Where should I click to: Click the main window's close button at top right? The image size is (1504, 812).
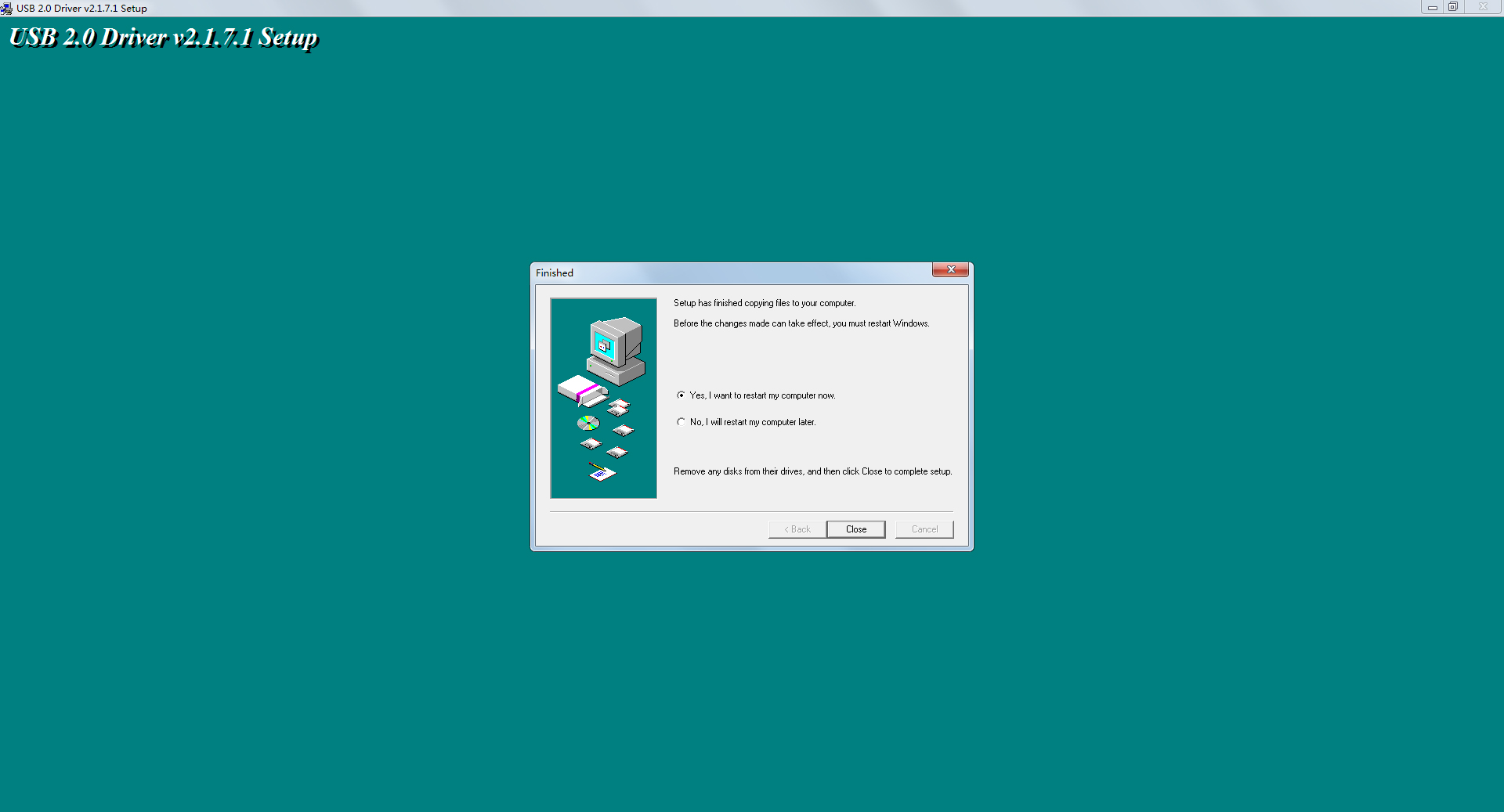point(1483,7)
